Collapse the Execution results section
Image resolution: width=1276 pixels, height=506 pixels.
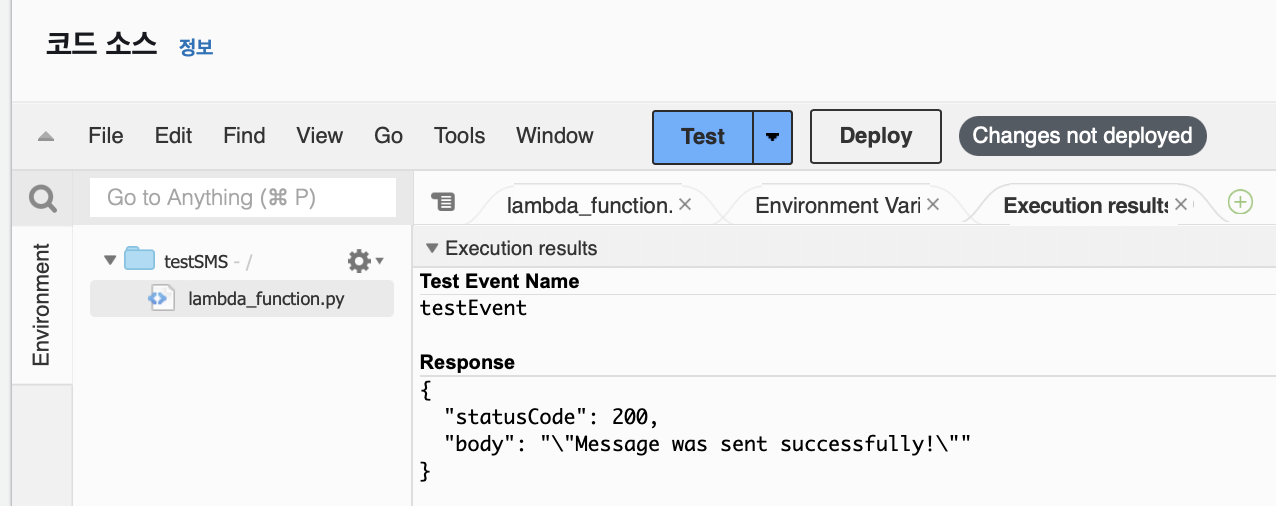[x=432, y=248]
